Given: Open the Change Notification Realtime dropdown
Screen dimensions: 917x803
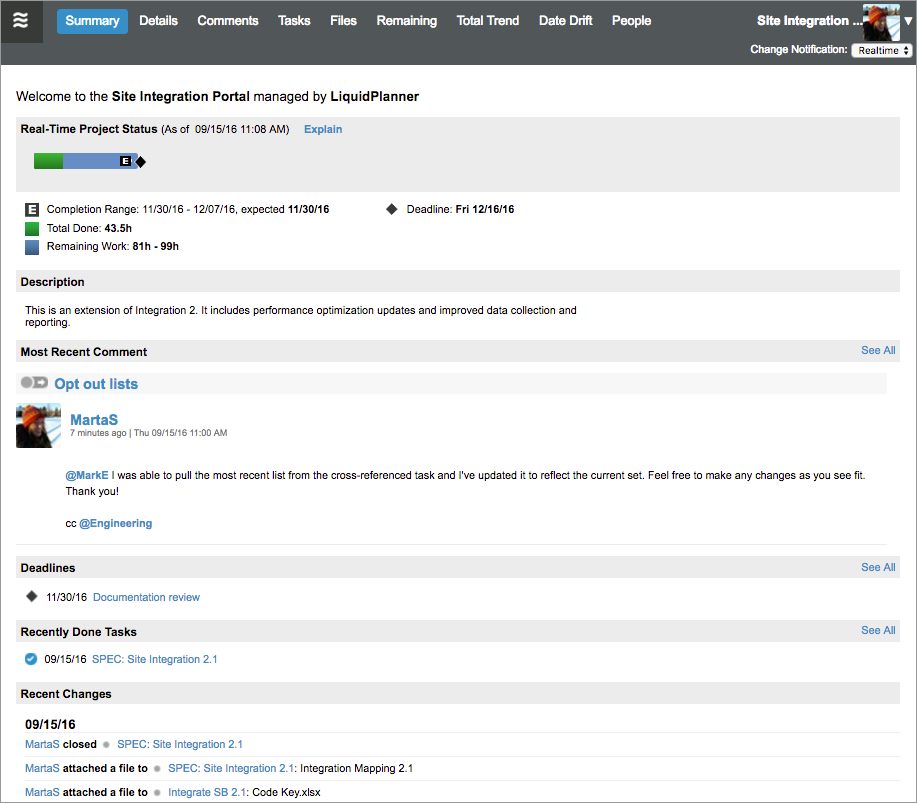Looking at the screenshot, I should point(881,50).
